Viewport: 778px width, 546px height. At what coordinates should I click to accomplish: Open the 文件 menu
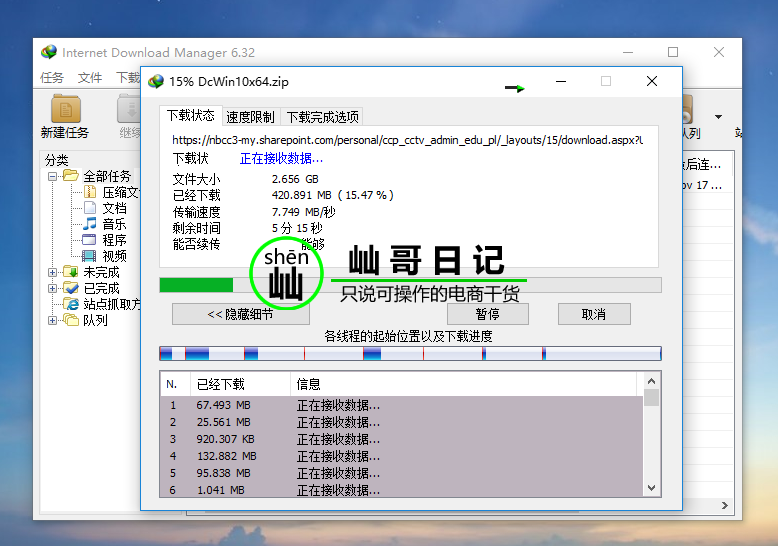click(90, 77)
